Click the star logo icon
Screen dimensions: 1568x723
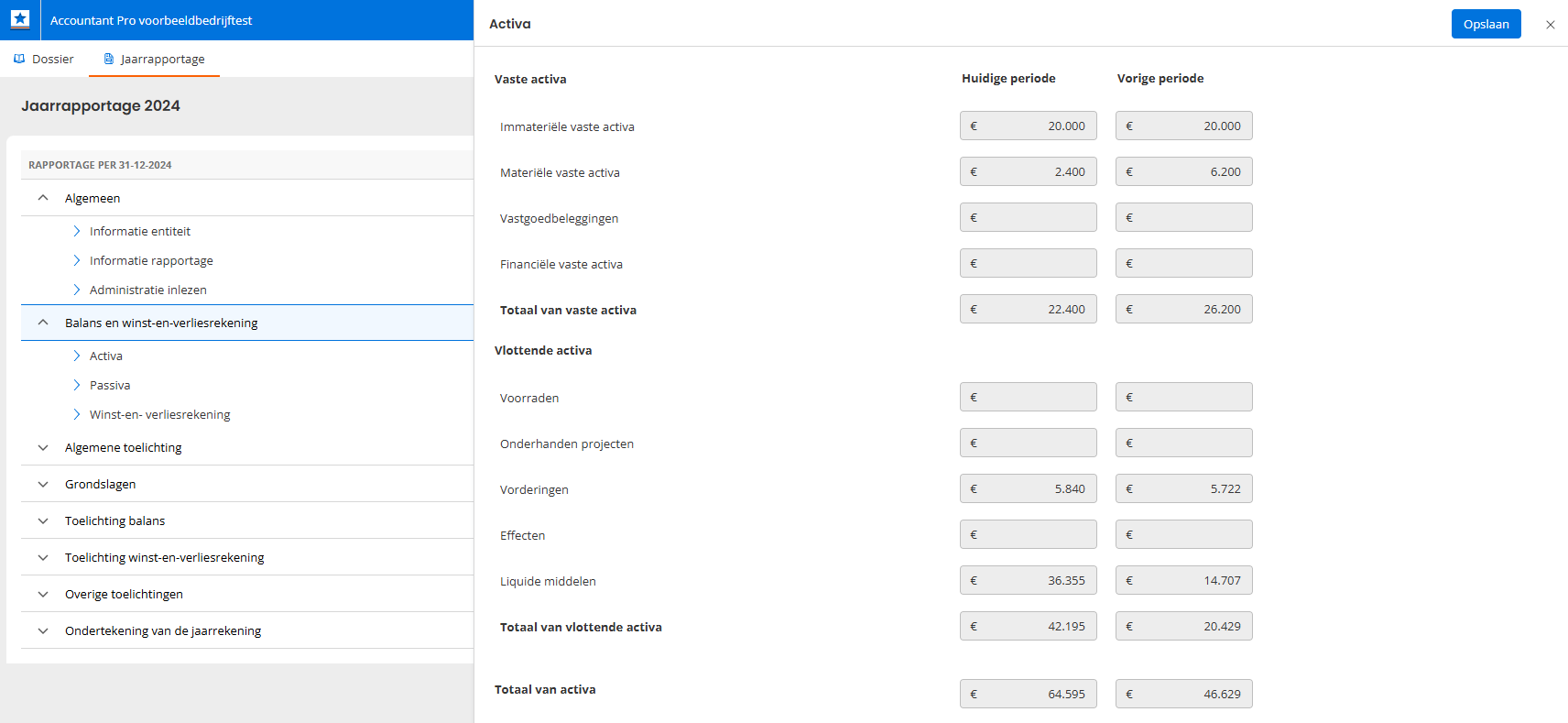click(20, 19)
